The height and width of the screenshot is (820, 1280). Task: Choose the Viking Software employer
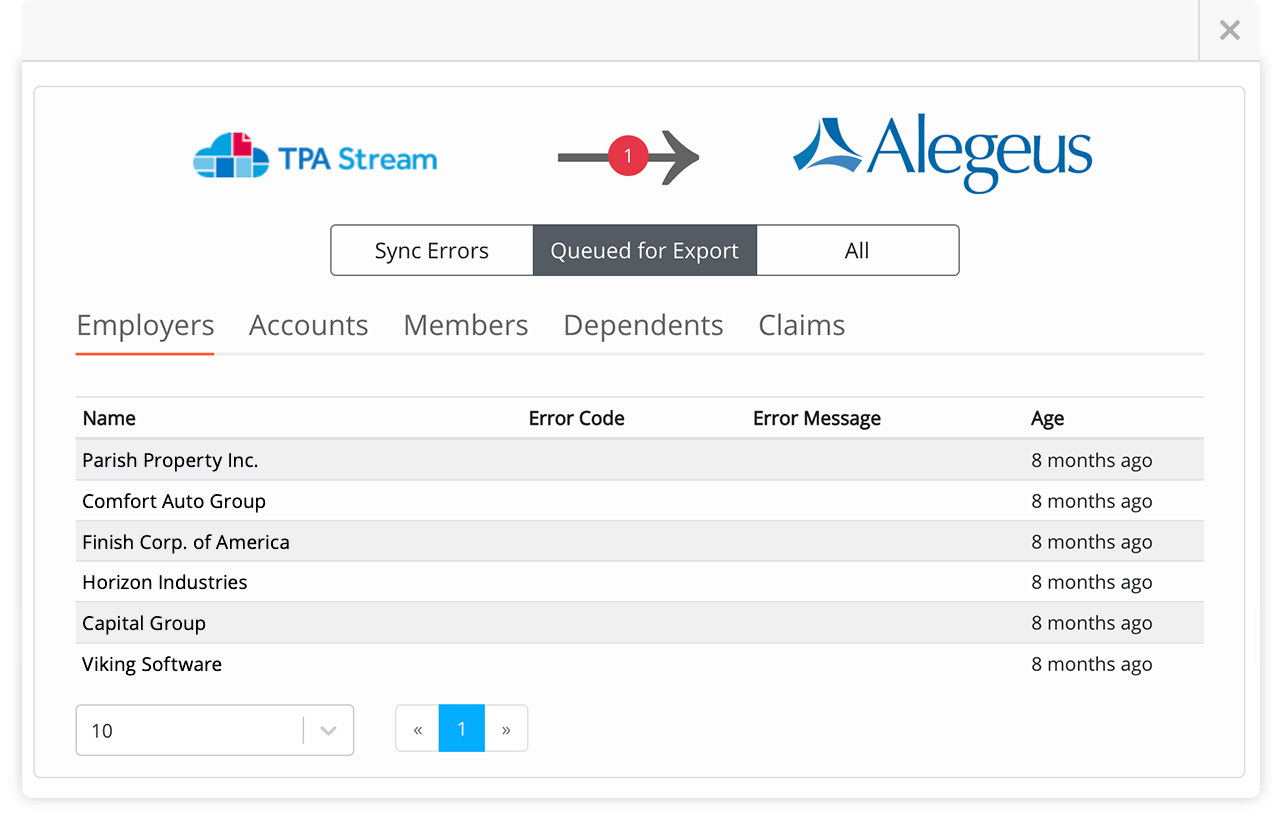(x=152, y=664)
